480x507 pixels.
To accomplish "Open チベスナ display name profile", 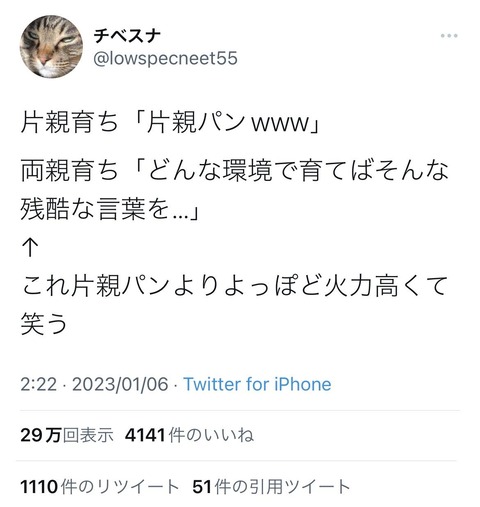I will tap(127, 36).
